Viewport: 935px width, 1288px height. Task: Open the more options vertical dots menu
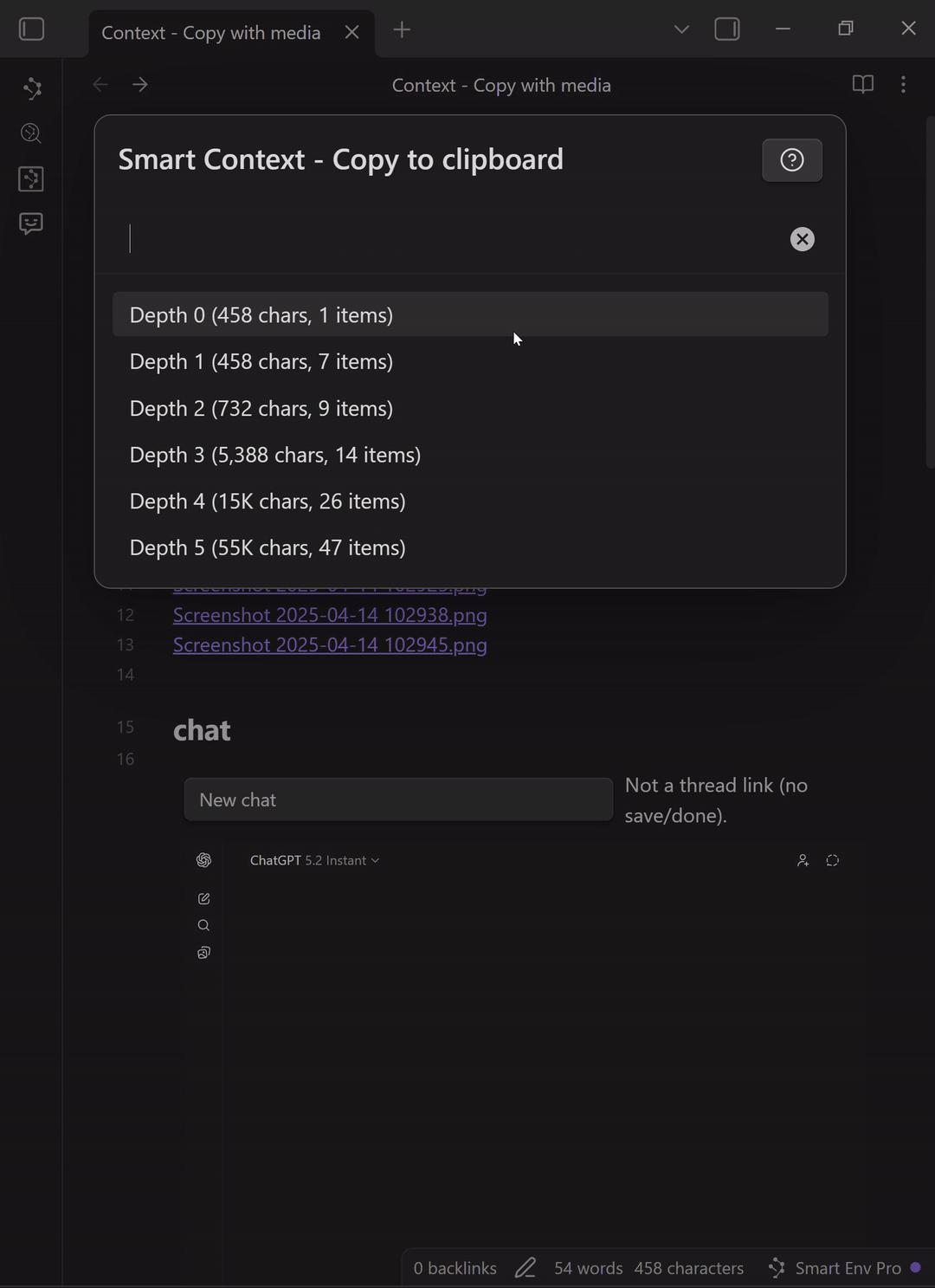(903, 85)
